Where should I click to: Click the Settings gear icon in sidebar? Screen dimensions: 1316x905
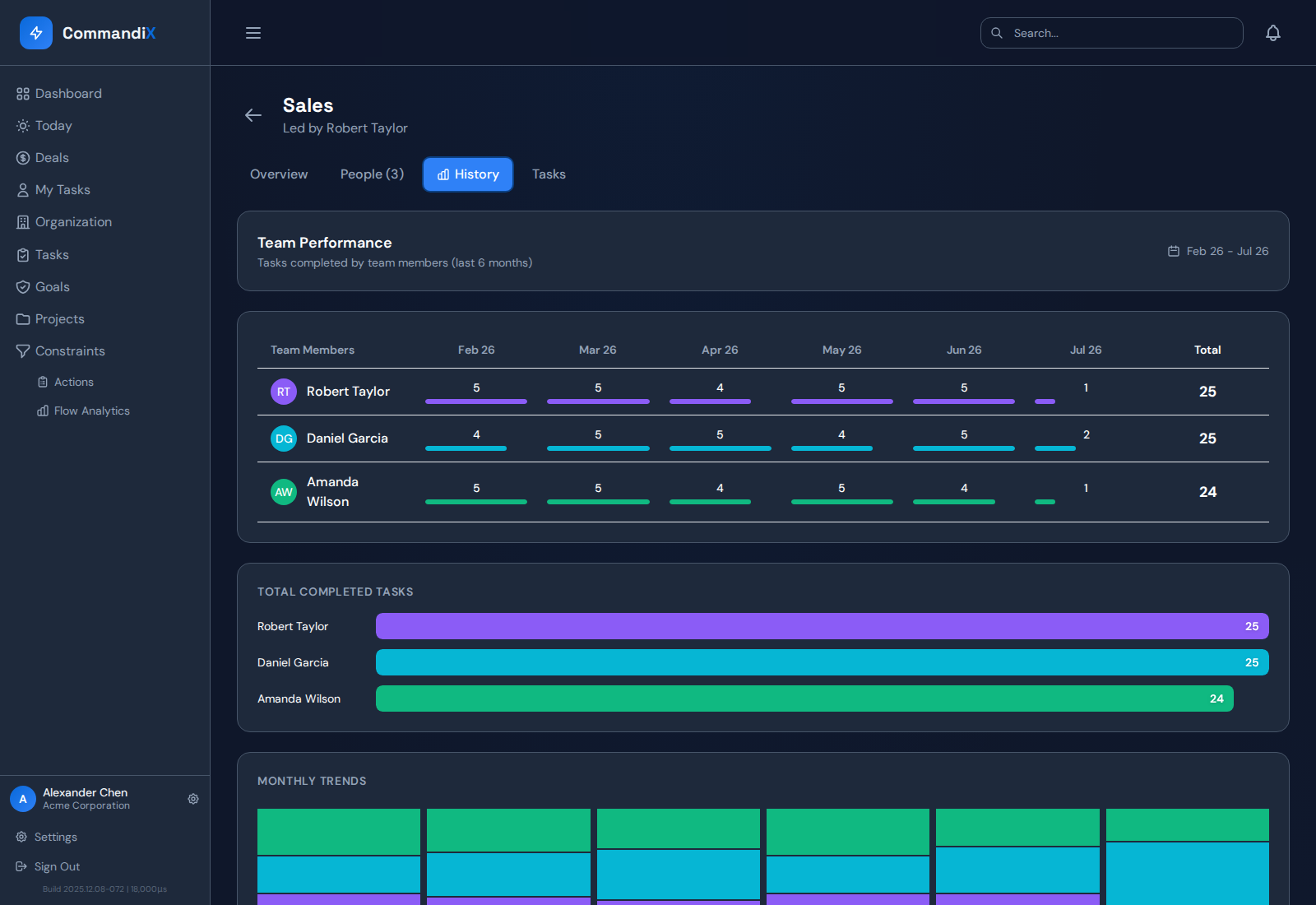(x=21, y=837)
